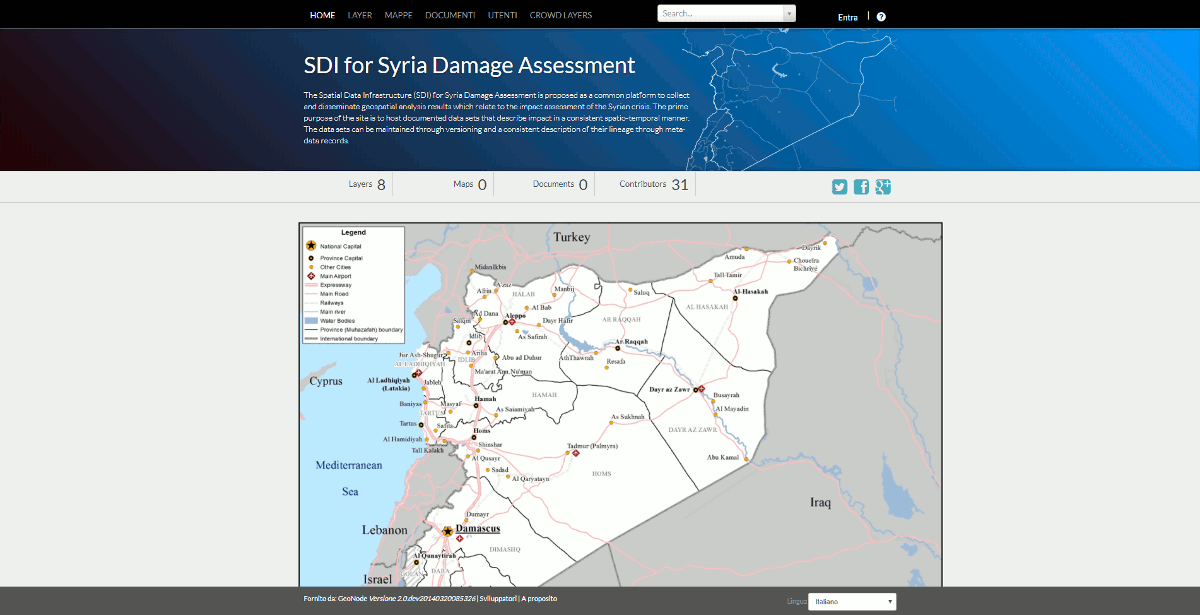
Task: Open the MAPPE navigation item
Action: coord(398,15)
